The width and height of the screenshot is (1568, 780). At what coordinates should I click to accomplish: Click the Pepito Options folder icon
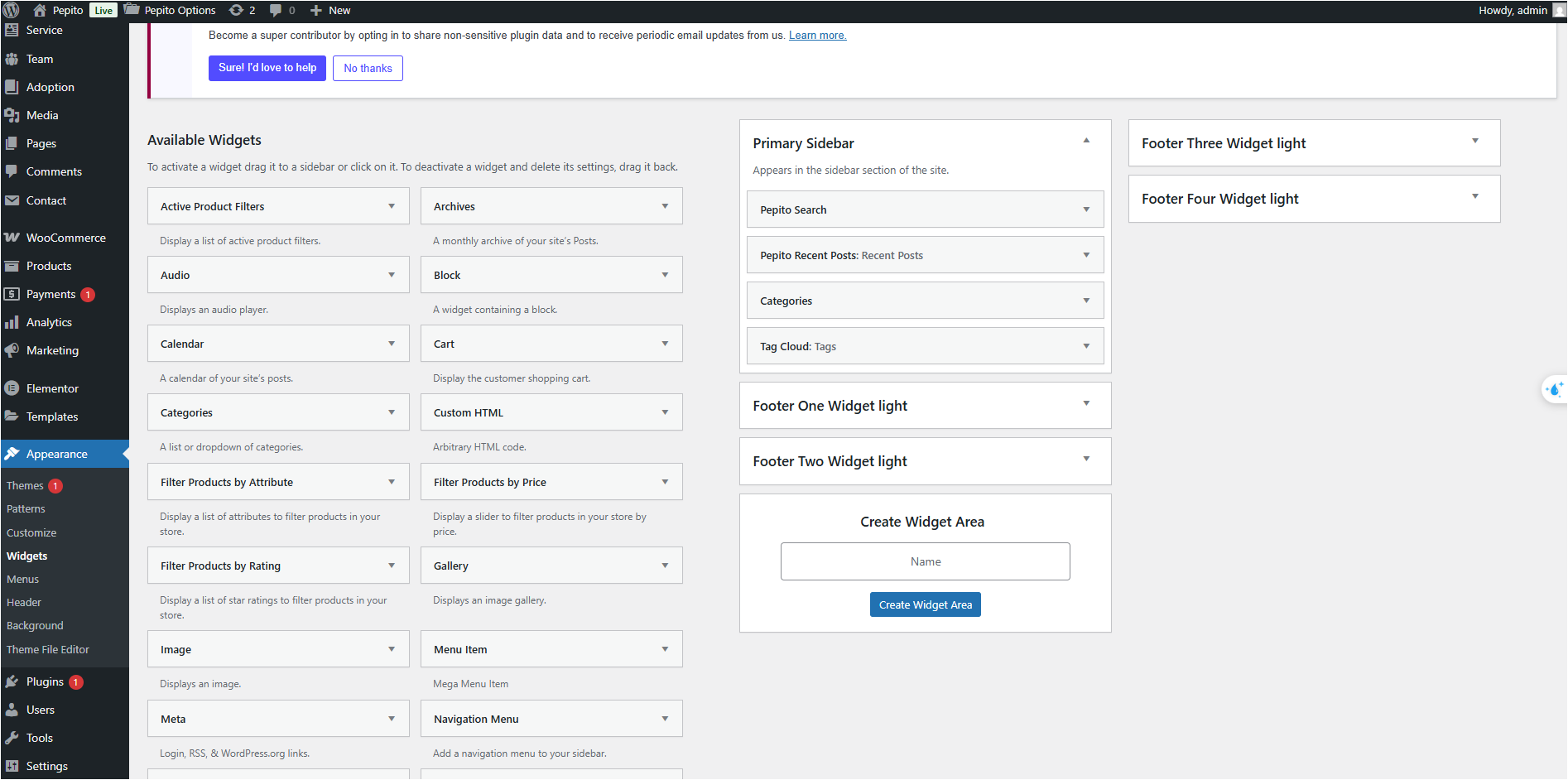pyautogui.click(x=132, y=10)
